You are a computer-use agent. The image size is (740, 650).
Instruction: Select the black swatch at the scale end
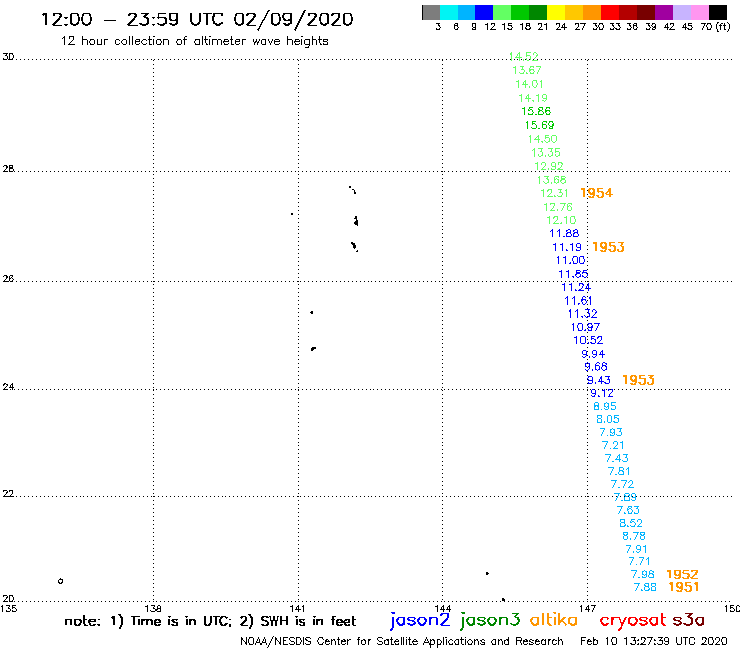(x=718, y=12)
